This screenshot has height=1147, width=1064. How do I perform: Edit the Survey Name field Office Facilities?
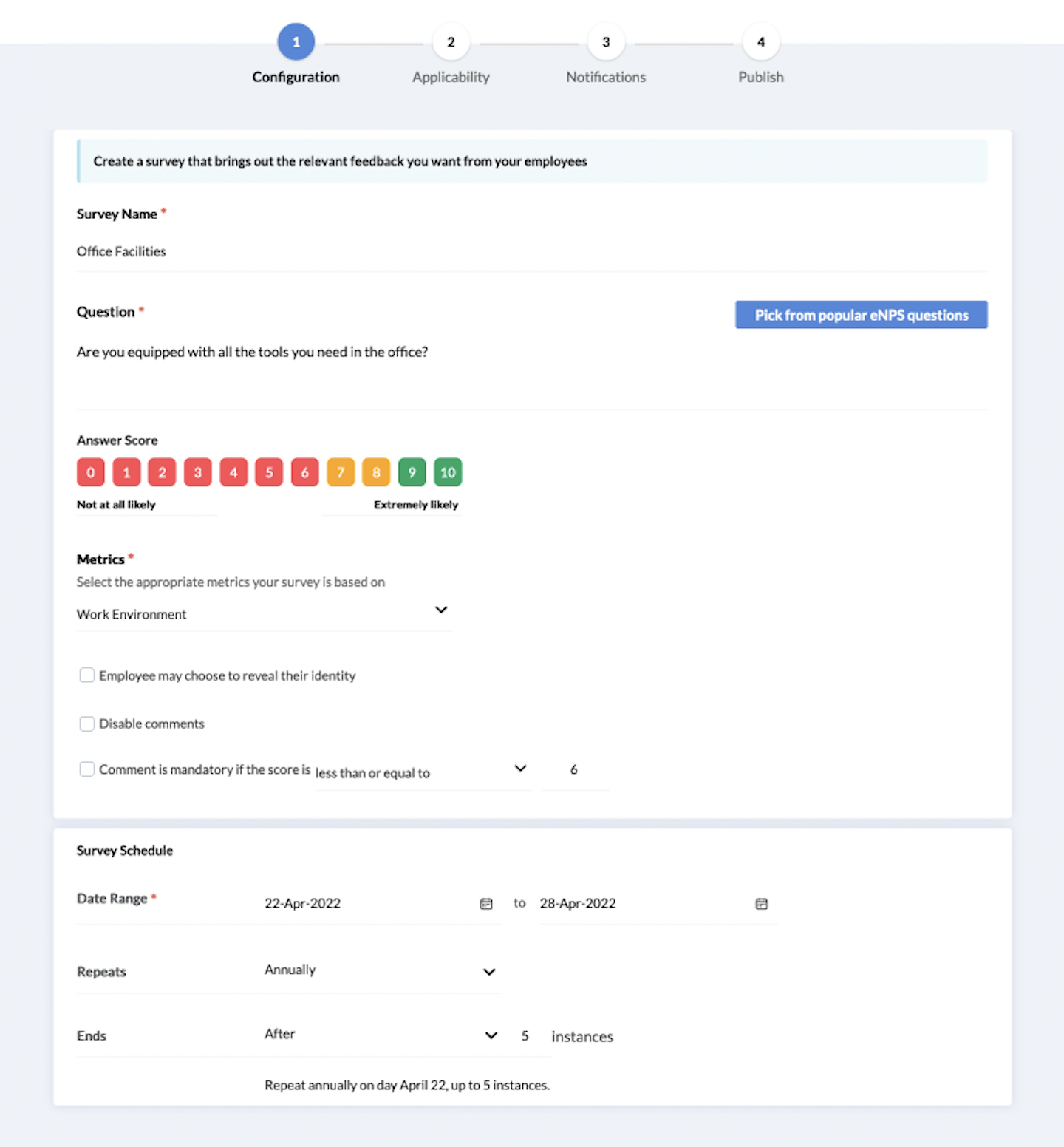tap(532, 252)
